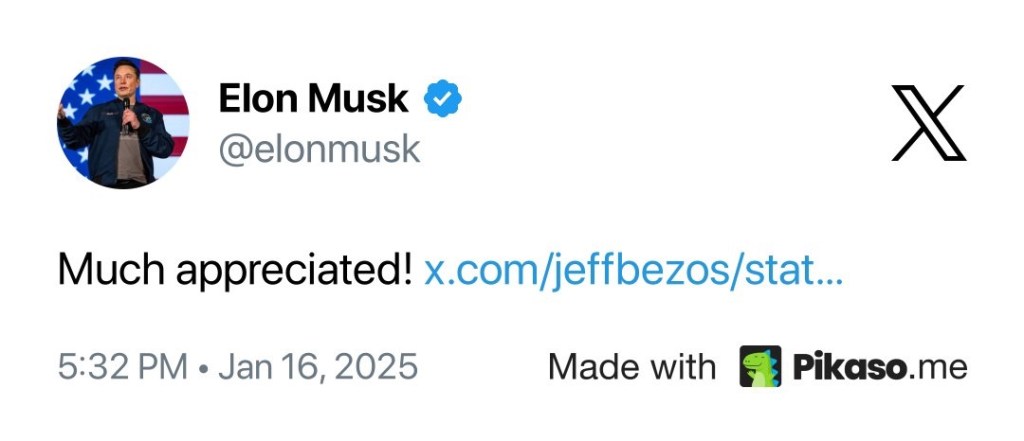Click the X logo

[x=927, y=123]
